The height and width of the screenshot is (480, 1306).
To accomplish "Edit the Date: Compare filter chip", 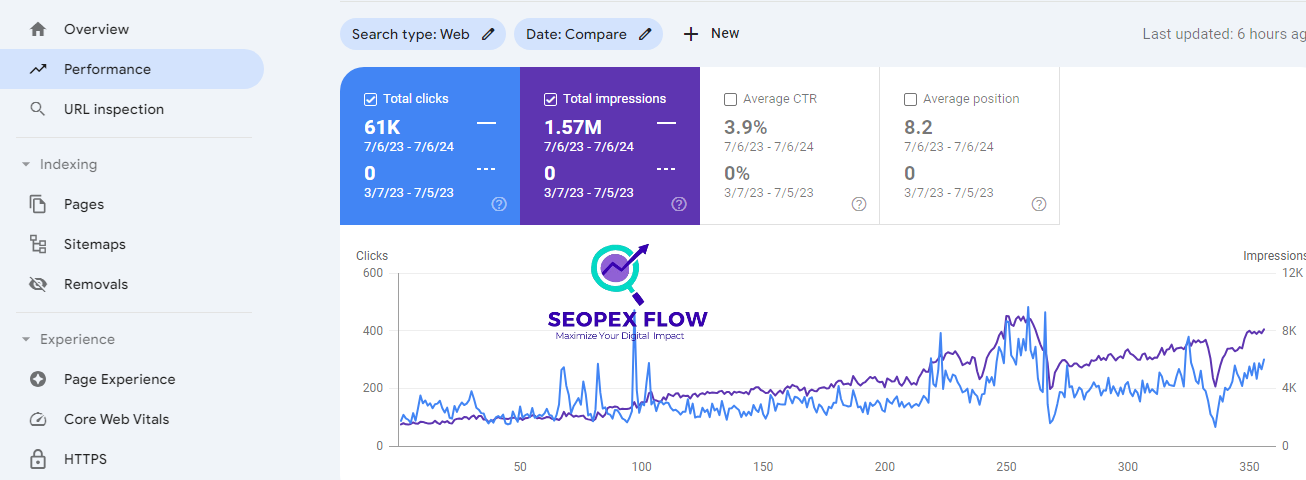I will tap(588, 34).
